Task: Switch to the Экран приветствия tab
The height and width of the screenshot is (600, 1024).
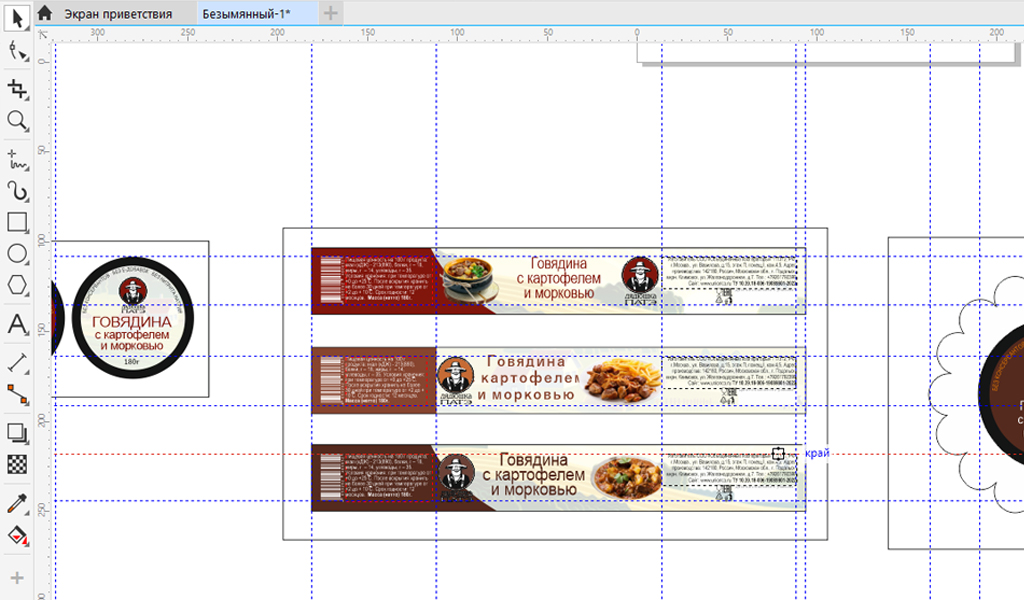Action: coord(117,13)
